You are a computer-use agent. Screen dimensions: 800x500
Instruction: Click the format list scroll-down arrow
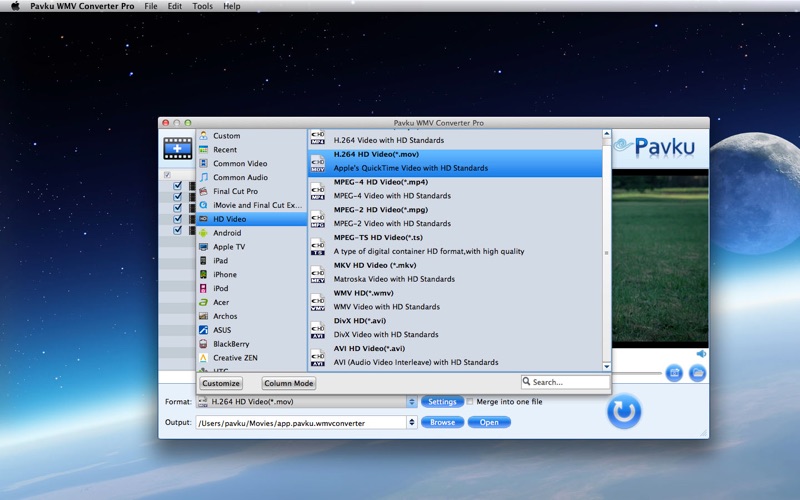tap(607, 366)
